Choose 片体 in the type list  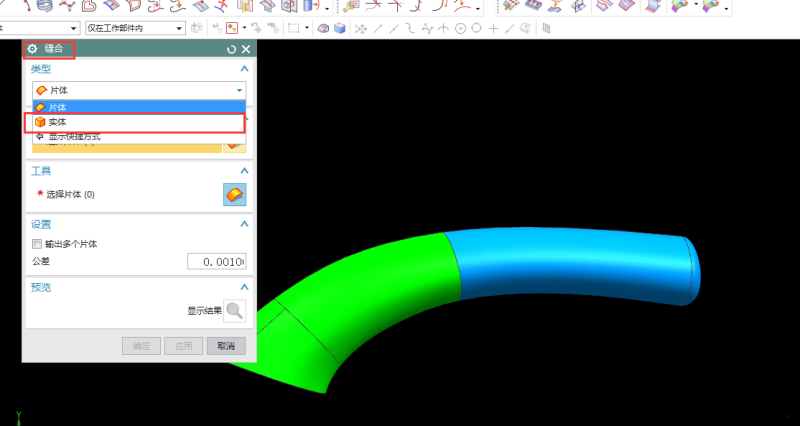pos(139,107)
